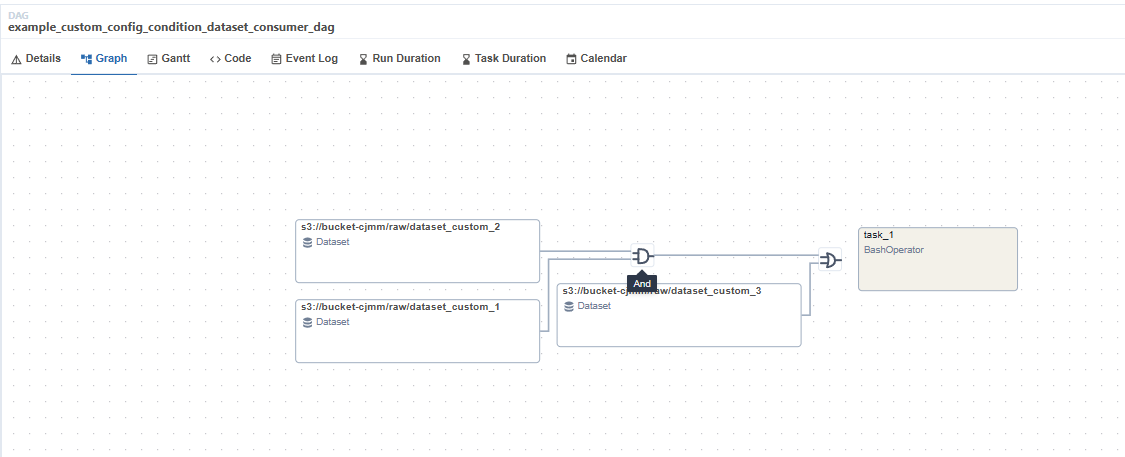Image resolution: width=1125 pixels, height=457 pixels.
Task: Select the s3 dataset_custom_3 node title
Action: tap(662, 291)
